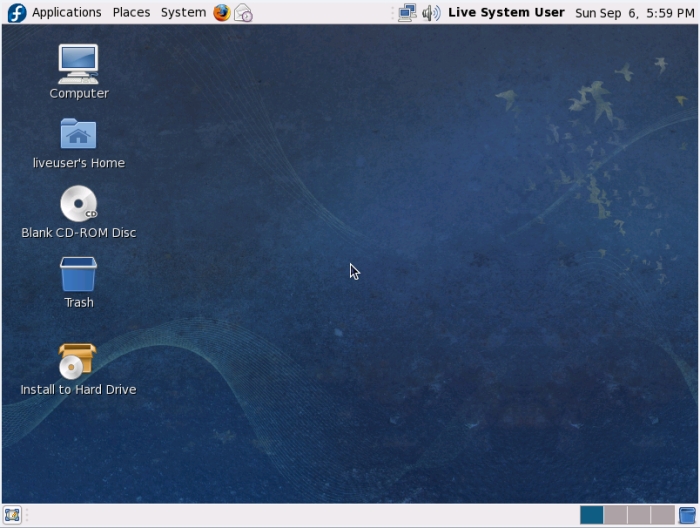700x528 pixels.
Task: Toggle the Show Desktop button
Action: [x=12, y=515]
